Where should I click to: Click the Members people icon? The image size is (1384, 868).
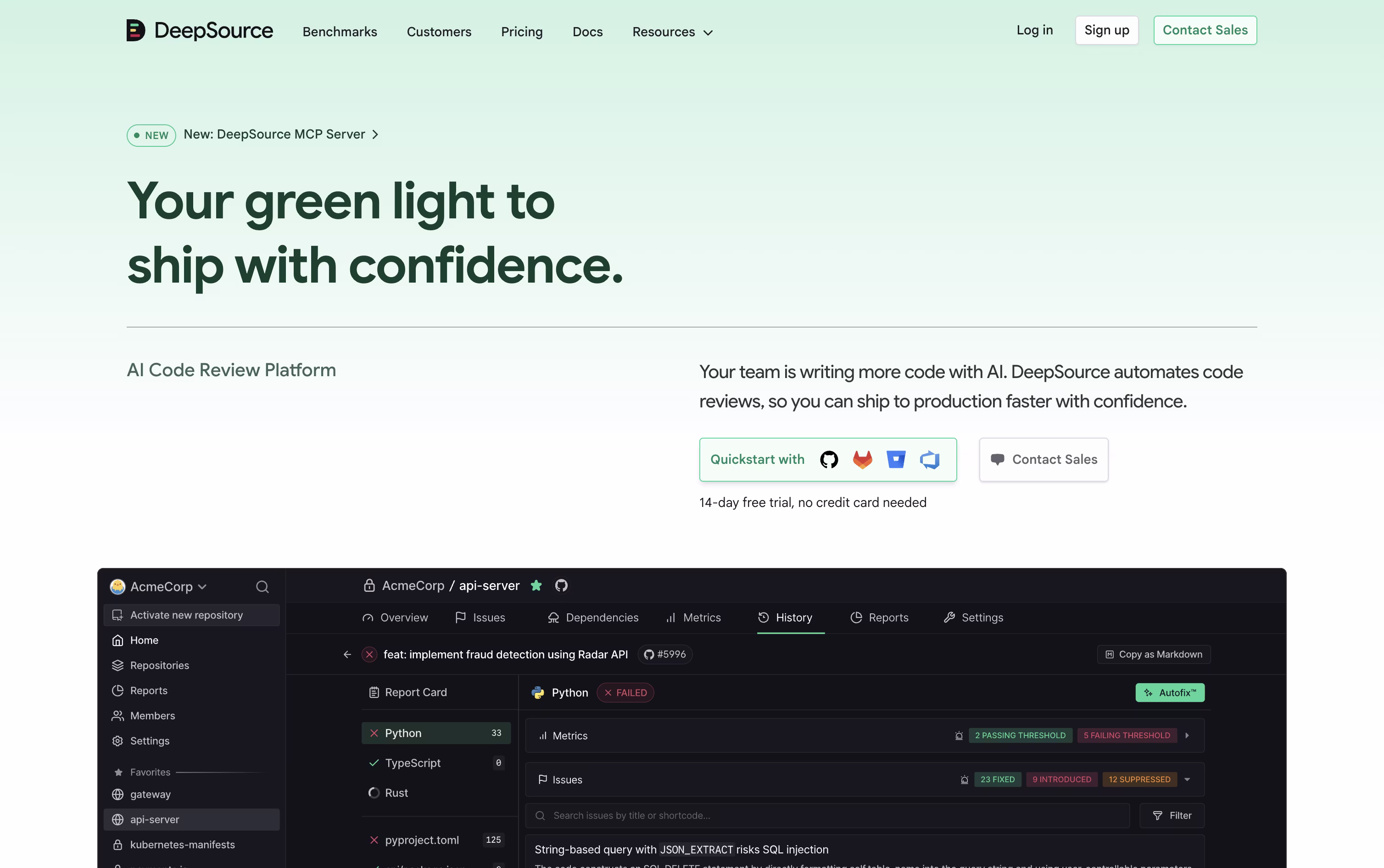click(117, 716)
